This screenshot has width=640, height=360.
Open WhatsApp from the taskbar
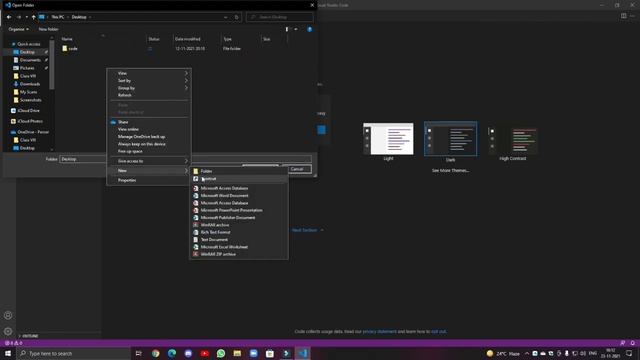[x=221, y=353]
